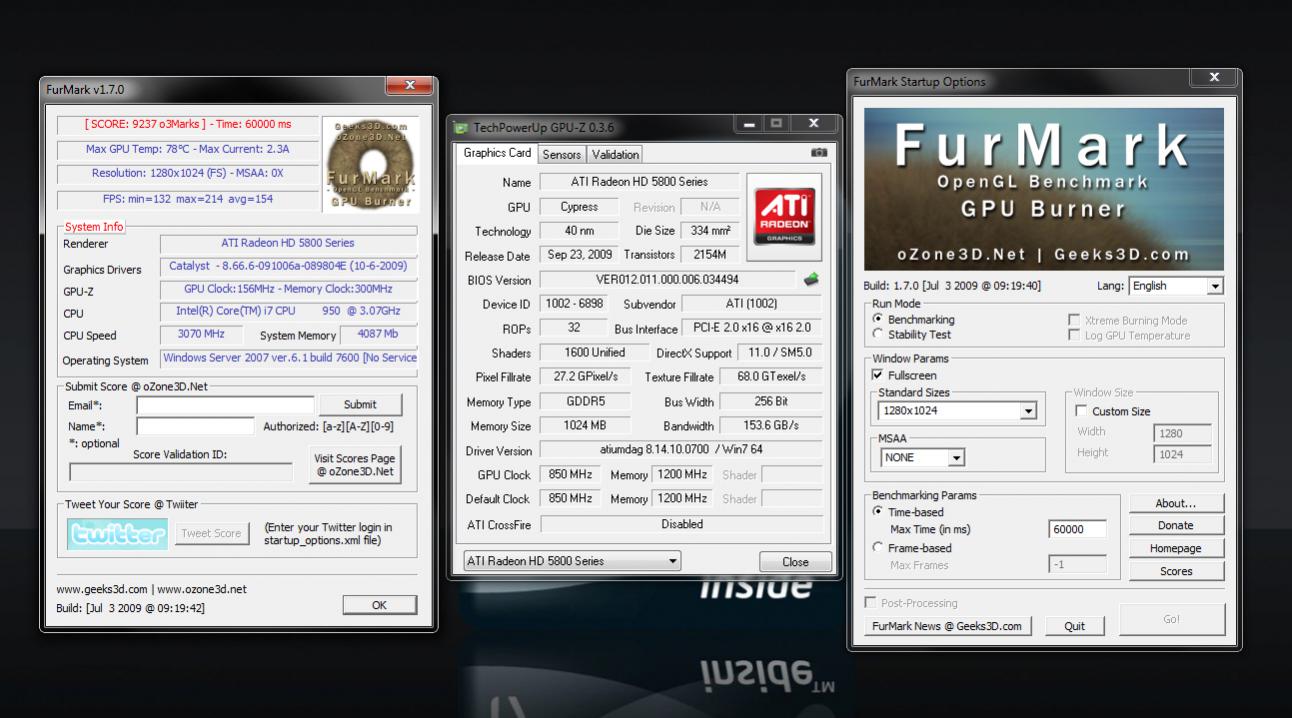Select Frame-based benchmarking option

878,548
